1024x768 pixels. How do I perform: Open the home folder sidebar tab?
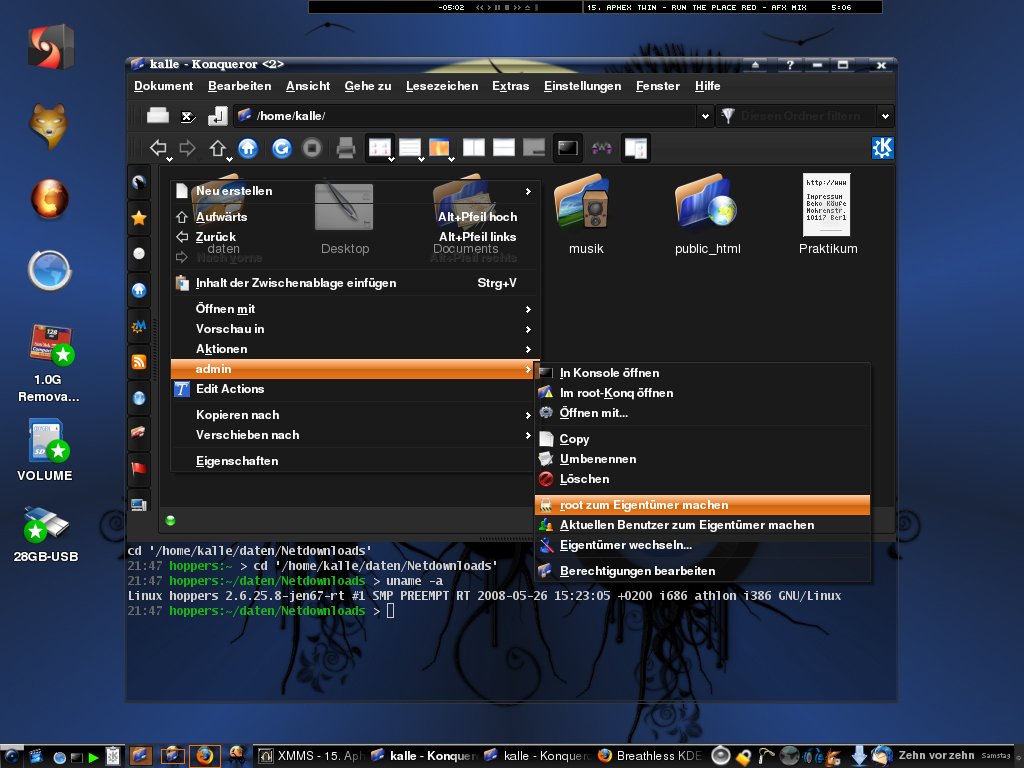tap(138, 290)
